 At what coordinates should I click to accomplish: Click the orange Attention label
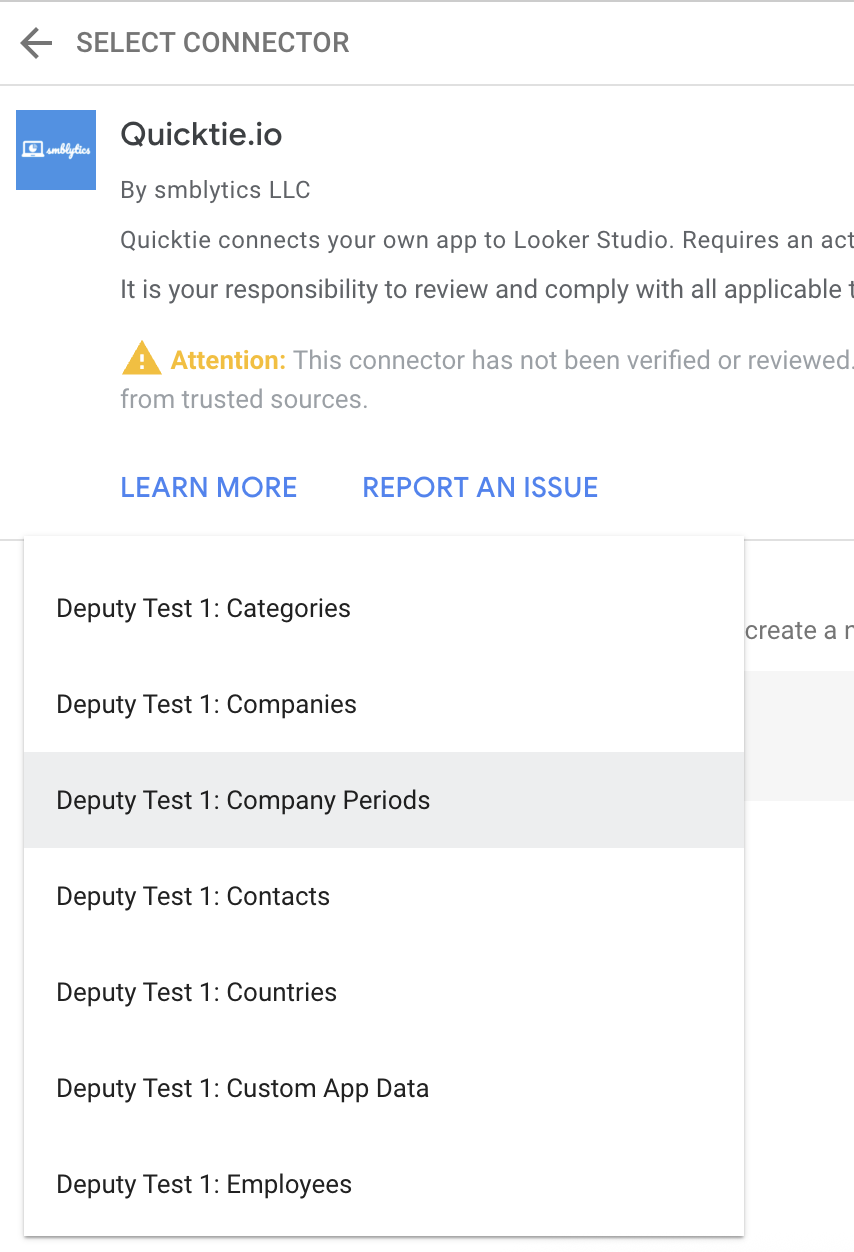tap(228, 360)
